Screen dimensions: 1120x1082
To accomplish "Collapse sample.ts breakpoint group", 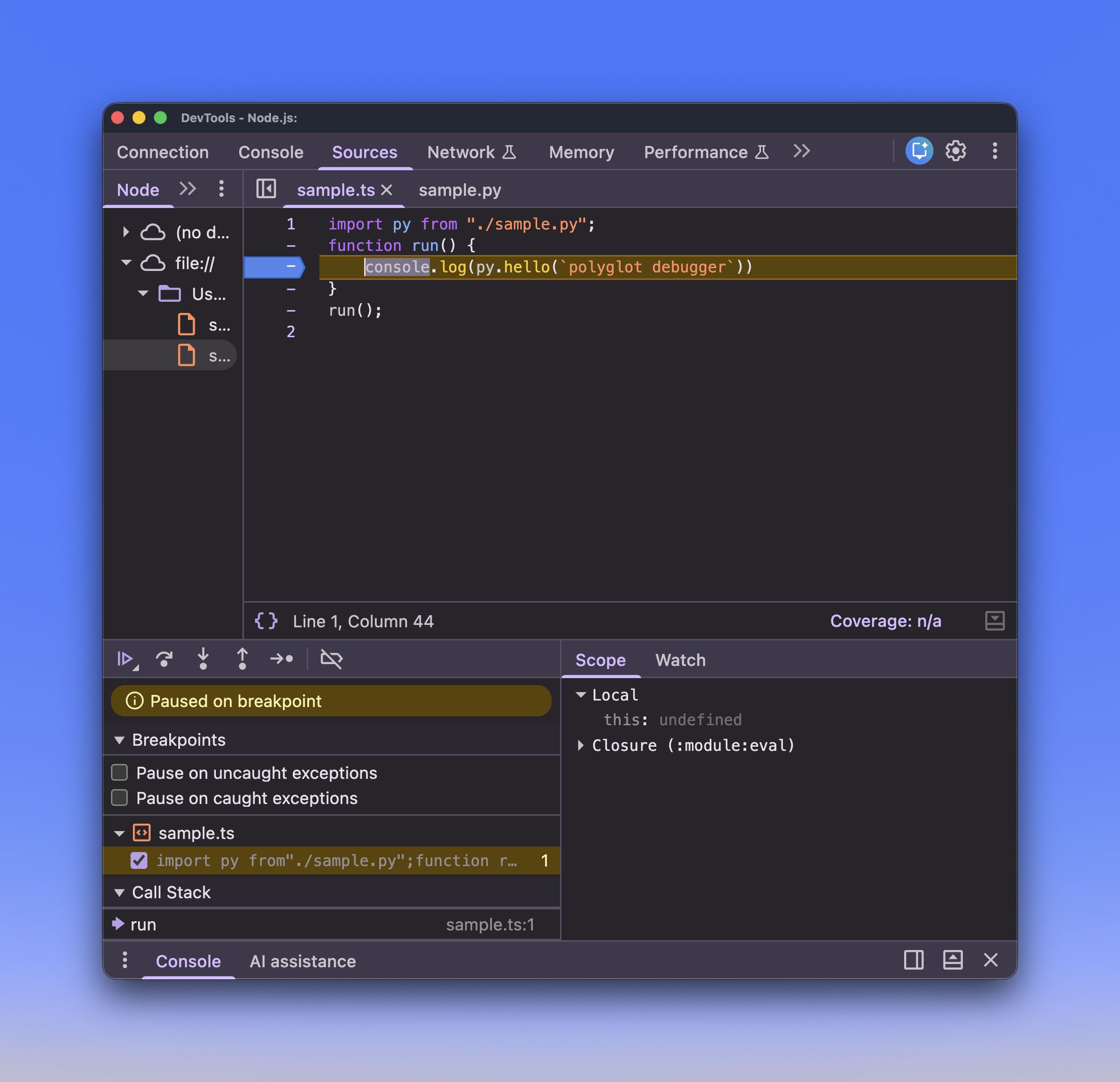I will (119, 834).
